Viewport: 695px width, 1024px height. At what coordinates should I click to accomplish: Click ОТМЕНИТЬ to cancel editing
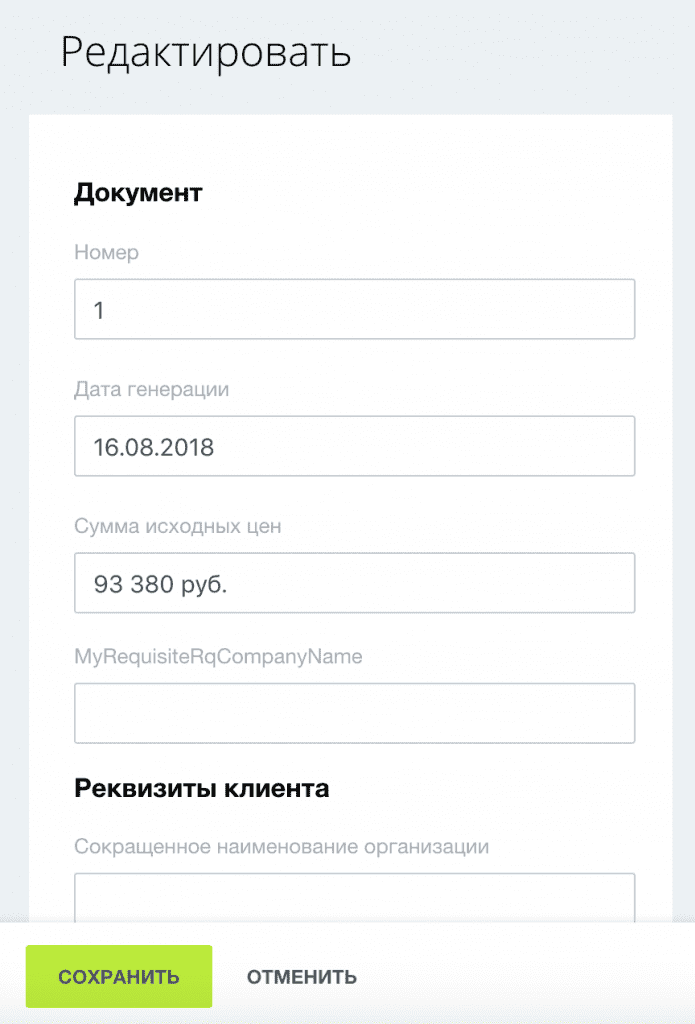(x=300, y=976)
